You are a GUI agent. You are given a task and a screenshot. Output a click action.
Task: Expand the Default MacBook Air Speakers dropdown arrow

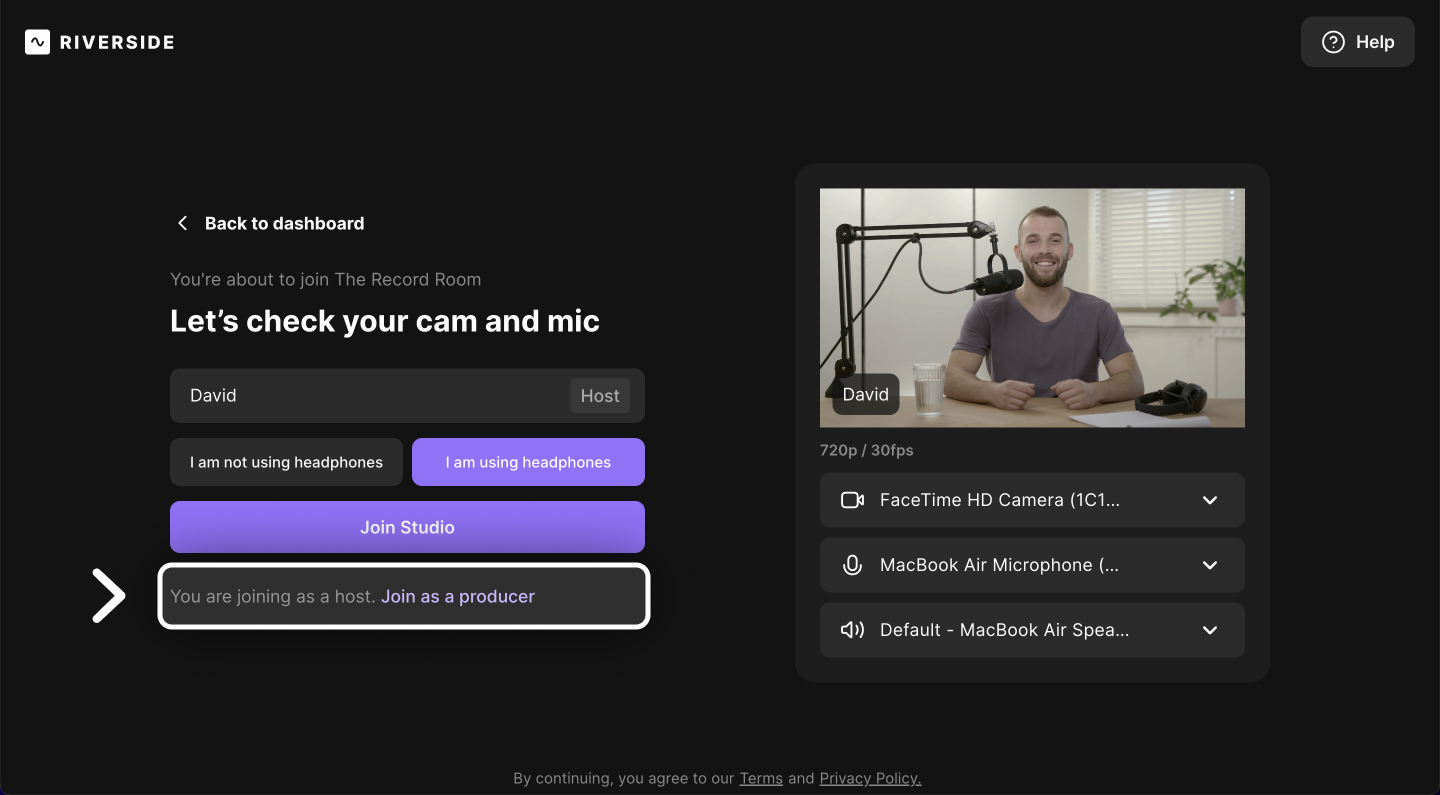[1209, 630]
